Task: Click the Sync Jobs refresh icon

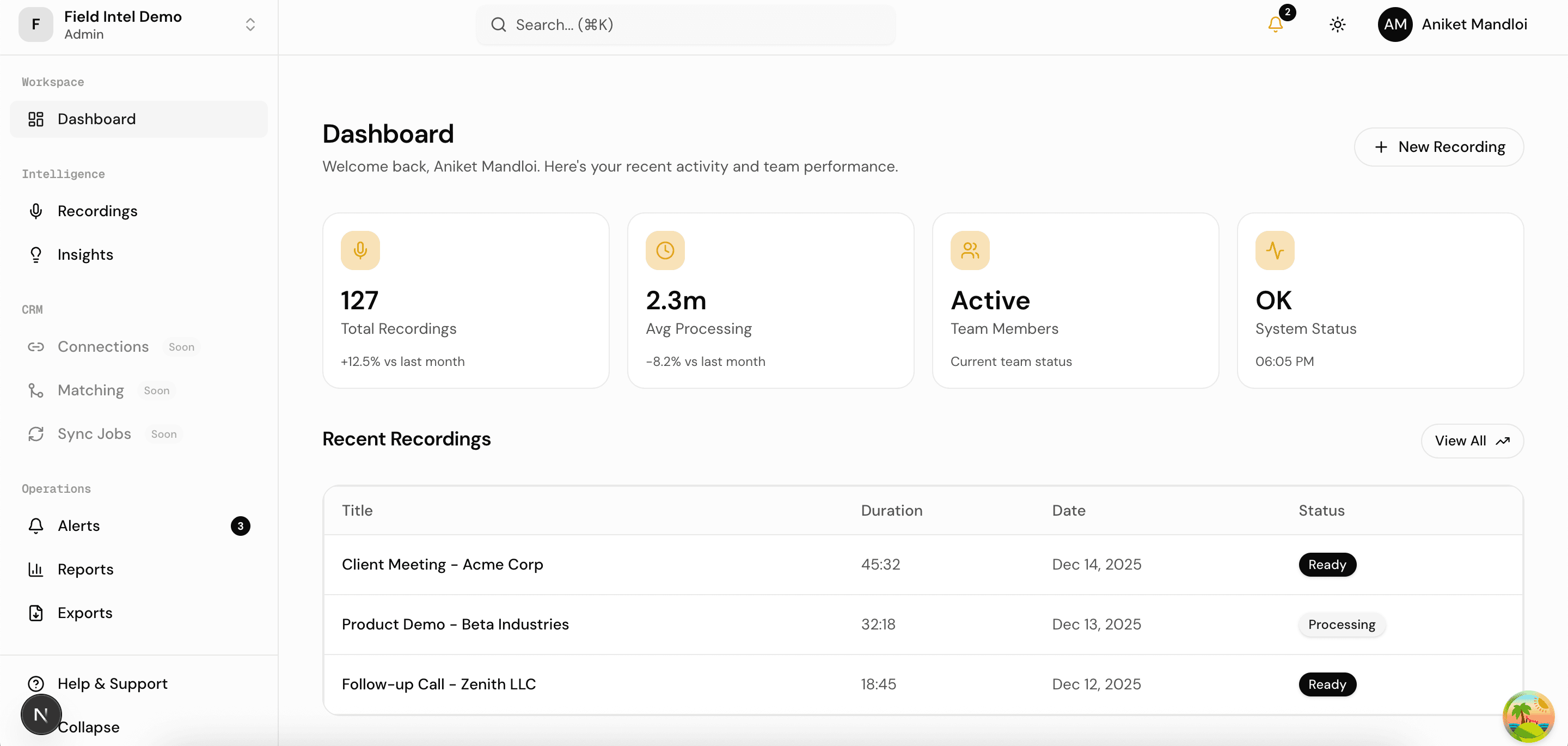Action: [x=36, y=433]
